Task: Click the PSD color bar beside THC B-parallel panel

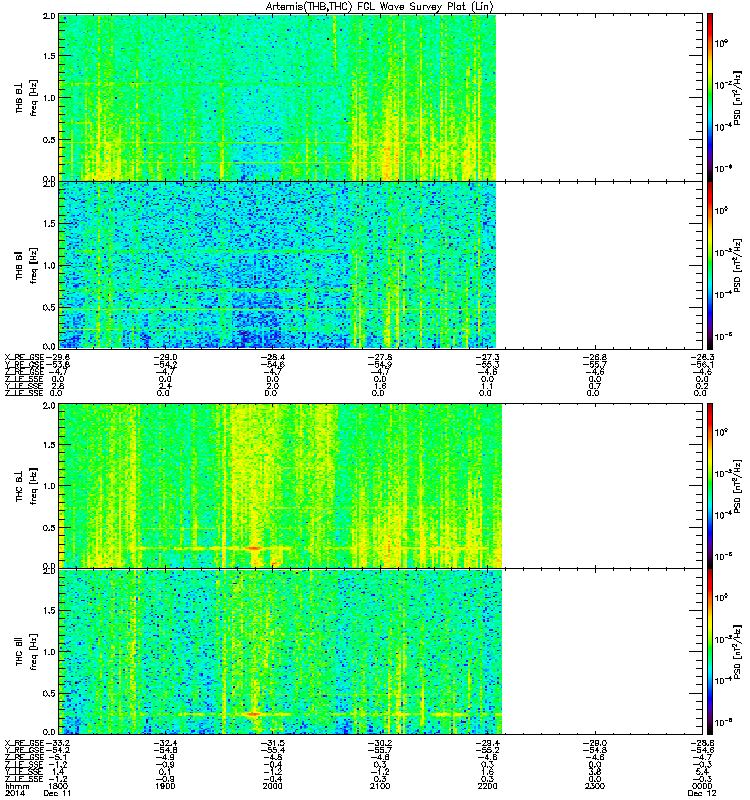Action: (x=710, y=652)
